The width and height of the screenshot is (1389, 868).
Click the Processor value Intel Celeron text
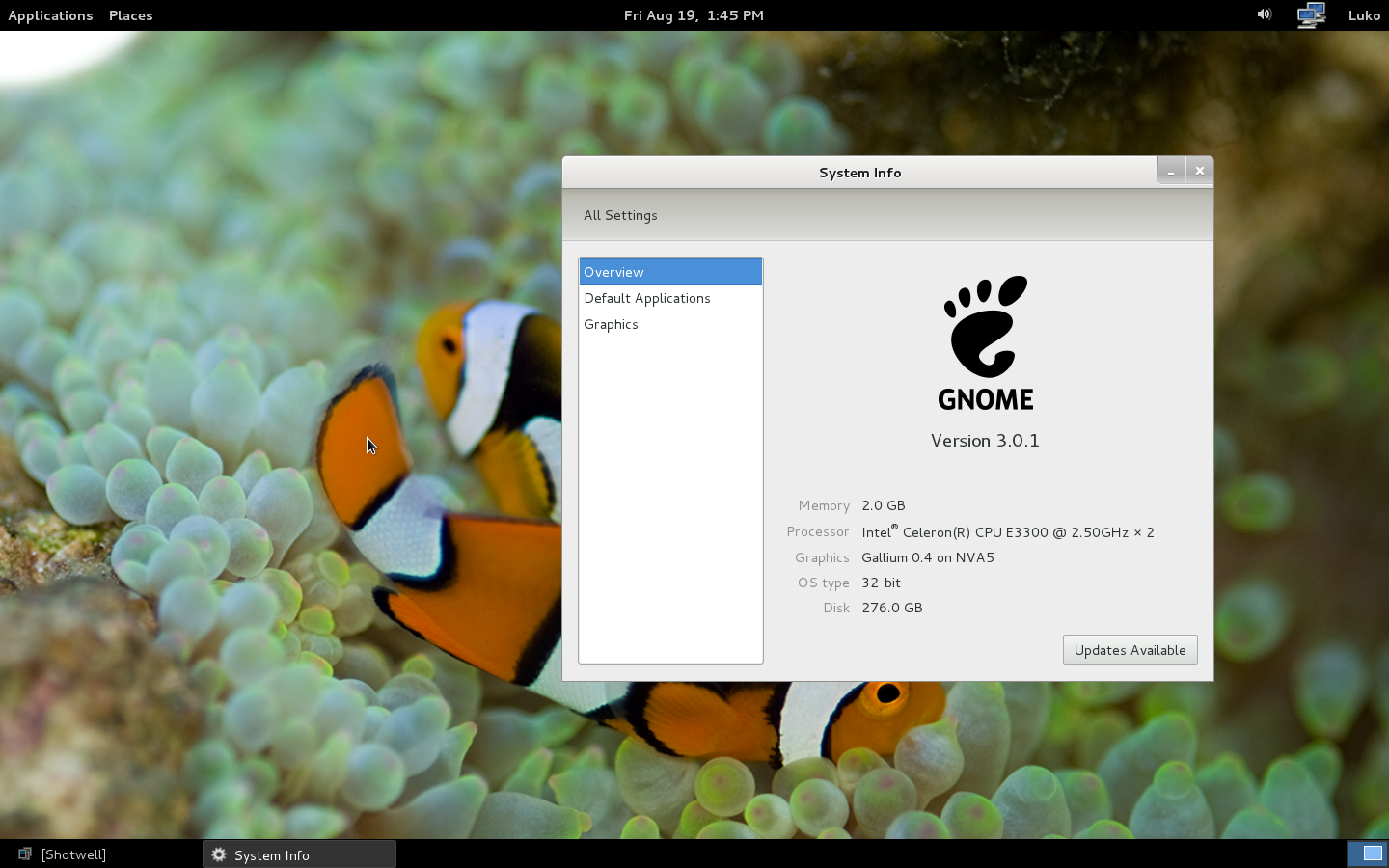click(1007, 532)
